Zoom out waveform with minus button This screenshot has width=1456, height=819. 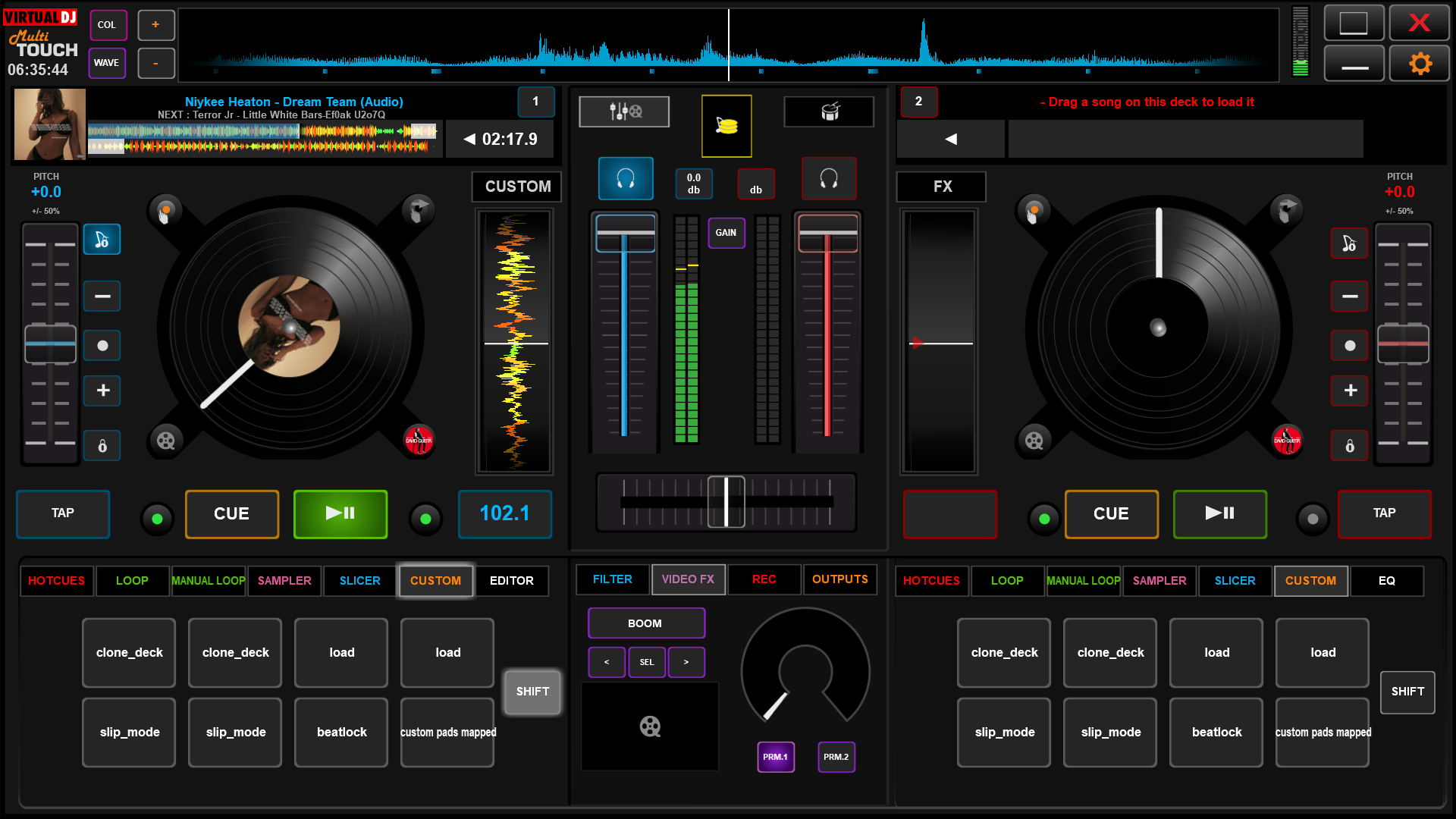pyautogui.click(x=156, y=63)
